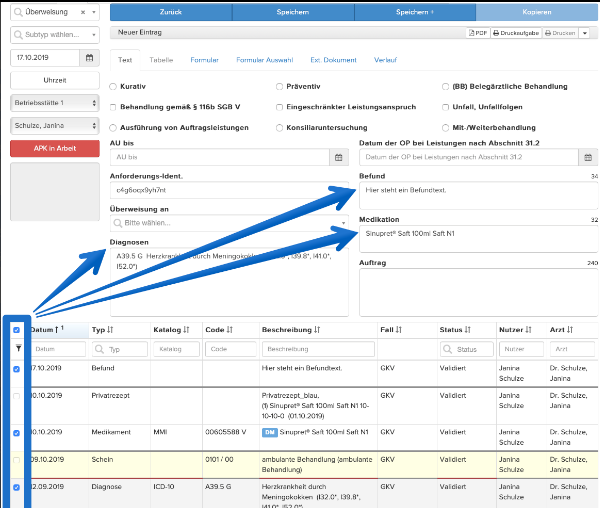Open the Betriebsstätte 1 selector

(55, 103)
